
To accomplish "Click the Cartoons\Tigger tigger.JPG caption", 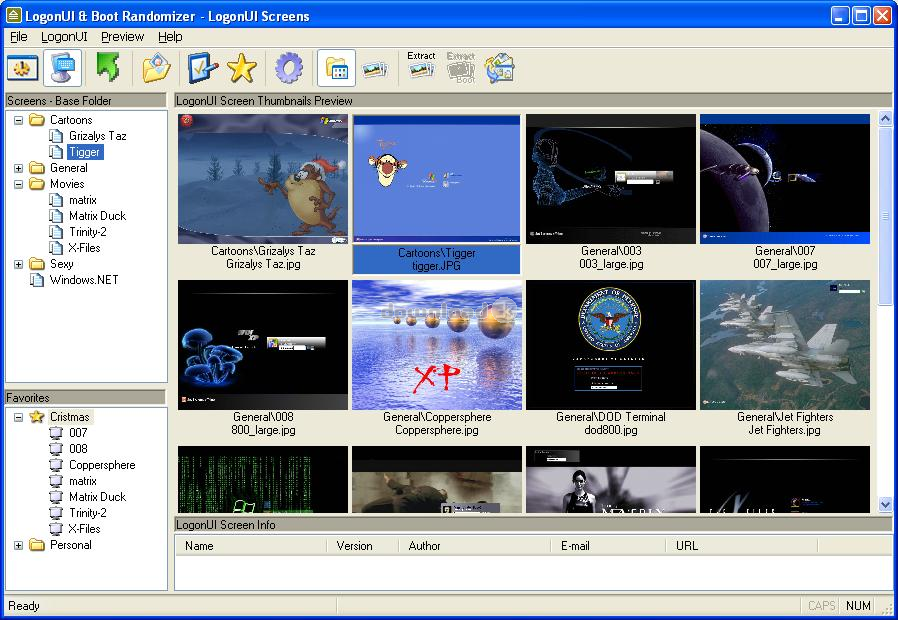I will pos(436,259).
